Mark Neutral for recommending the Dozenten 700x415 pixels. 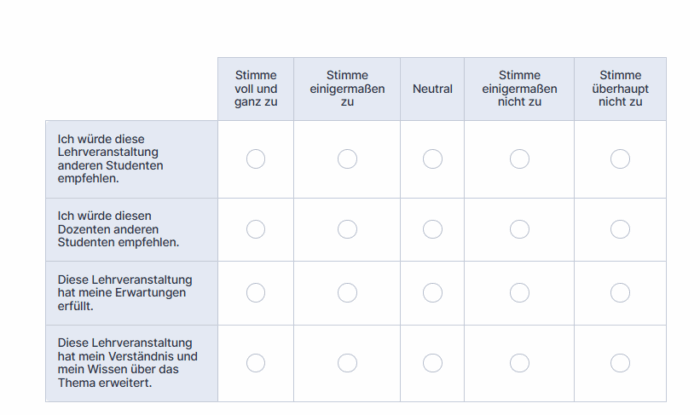click(x=432, y=229)
